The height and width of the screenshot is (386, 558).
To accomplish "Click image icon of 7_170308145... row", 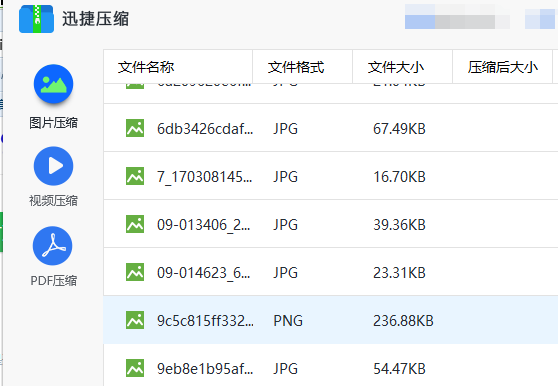I will click(x=135, y=176).
